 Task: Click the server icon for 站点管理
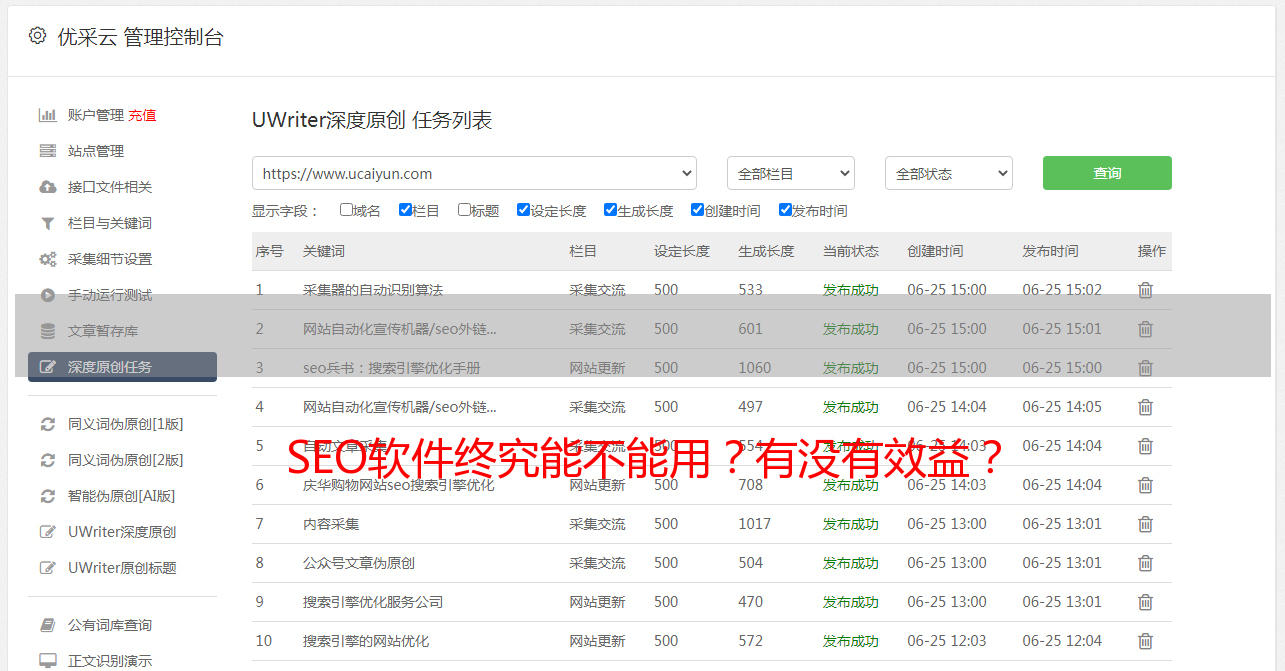pyautogui.click(x=47, y=151)
